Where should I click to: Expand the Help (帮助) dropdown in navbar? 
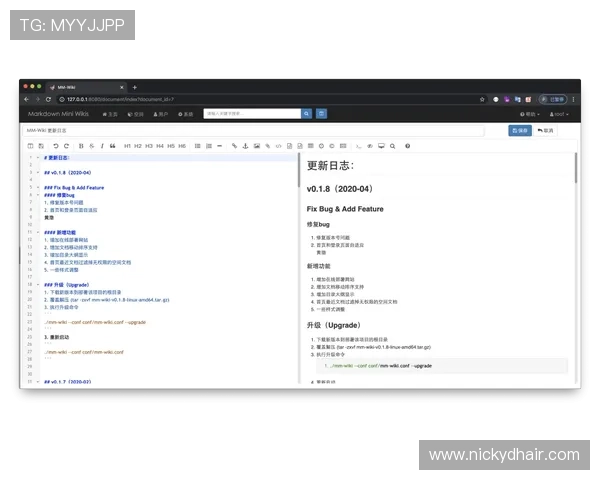pos(530,114)
